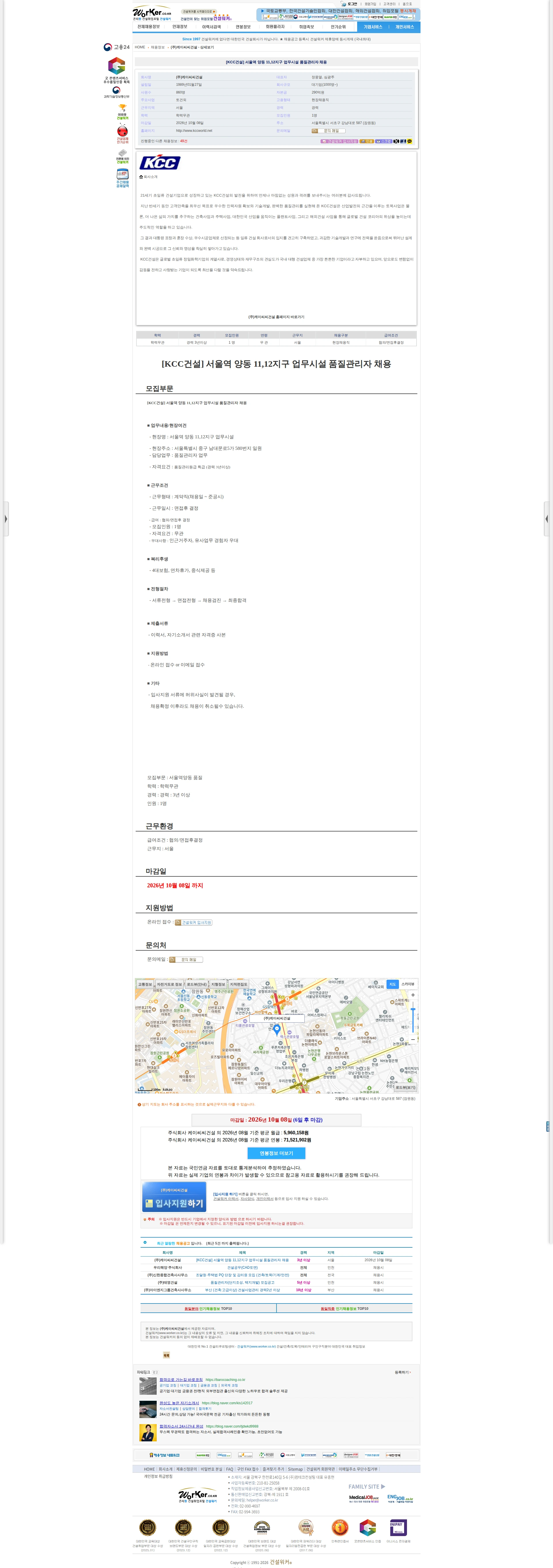Image resolution: width=553 pixels, height=1568 pixels.
Task: Click the 굿콘텐츠서비스 certification badge in sidebar
Action: point(116,70)
